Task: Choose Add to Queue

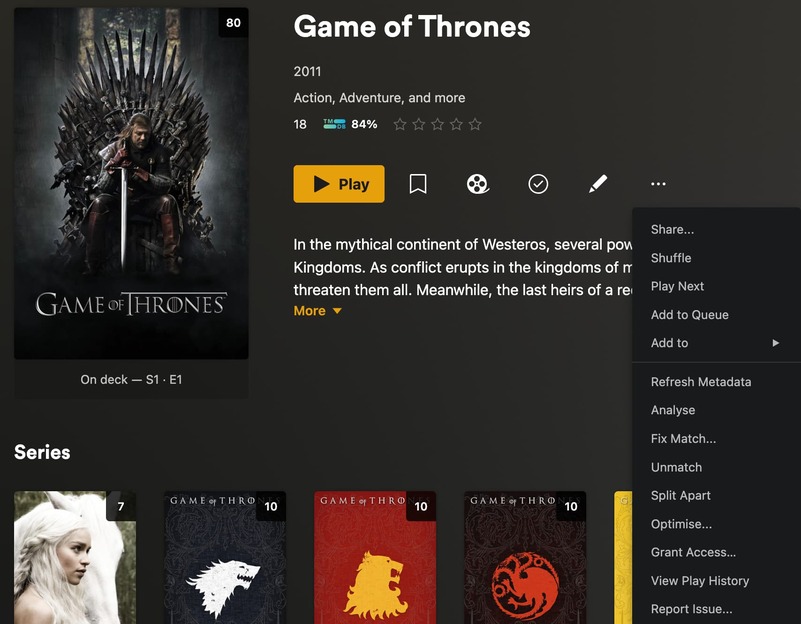Action: (716, 315)
